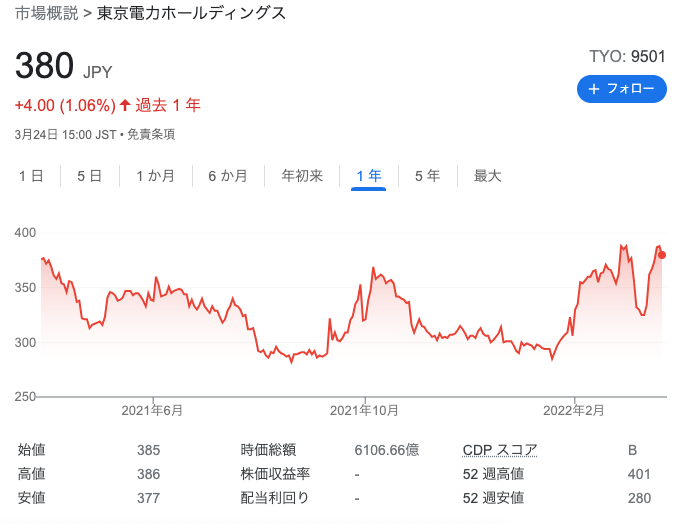Click the 52 週安値 value 280
The image size is (686, 524).
(x=639, y=498)
